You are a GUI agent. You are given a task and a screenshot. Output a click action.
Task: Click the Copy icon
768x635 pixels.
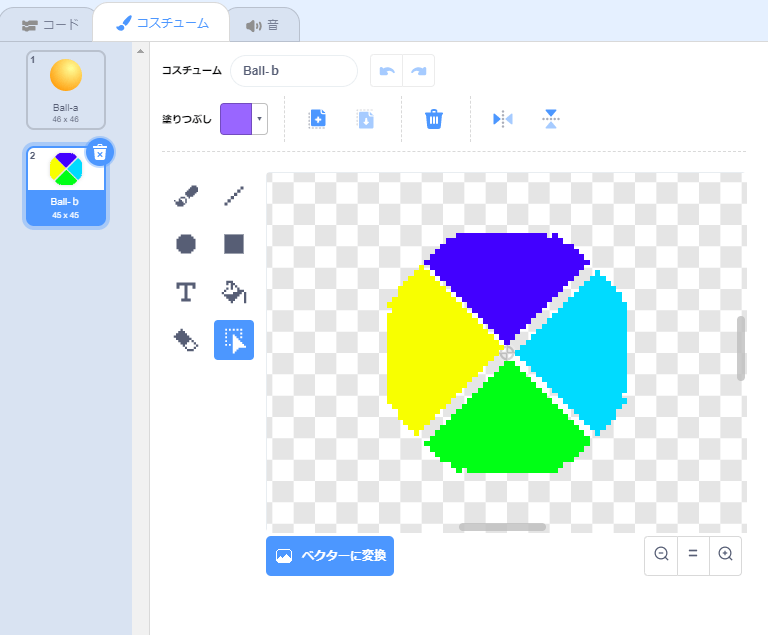(317, 119)
